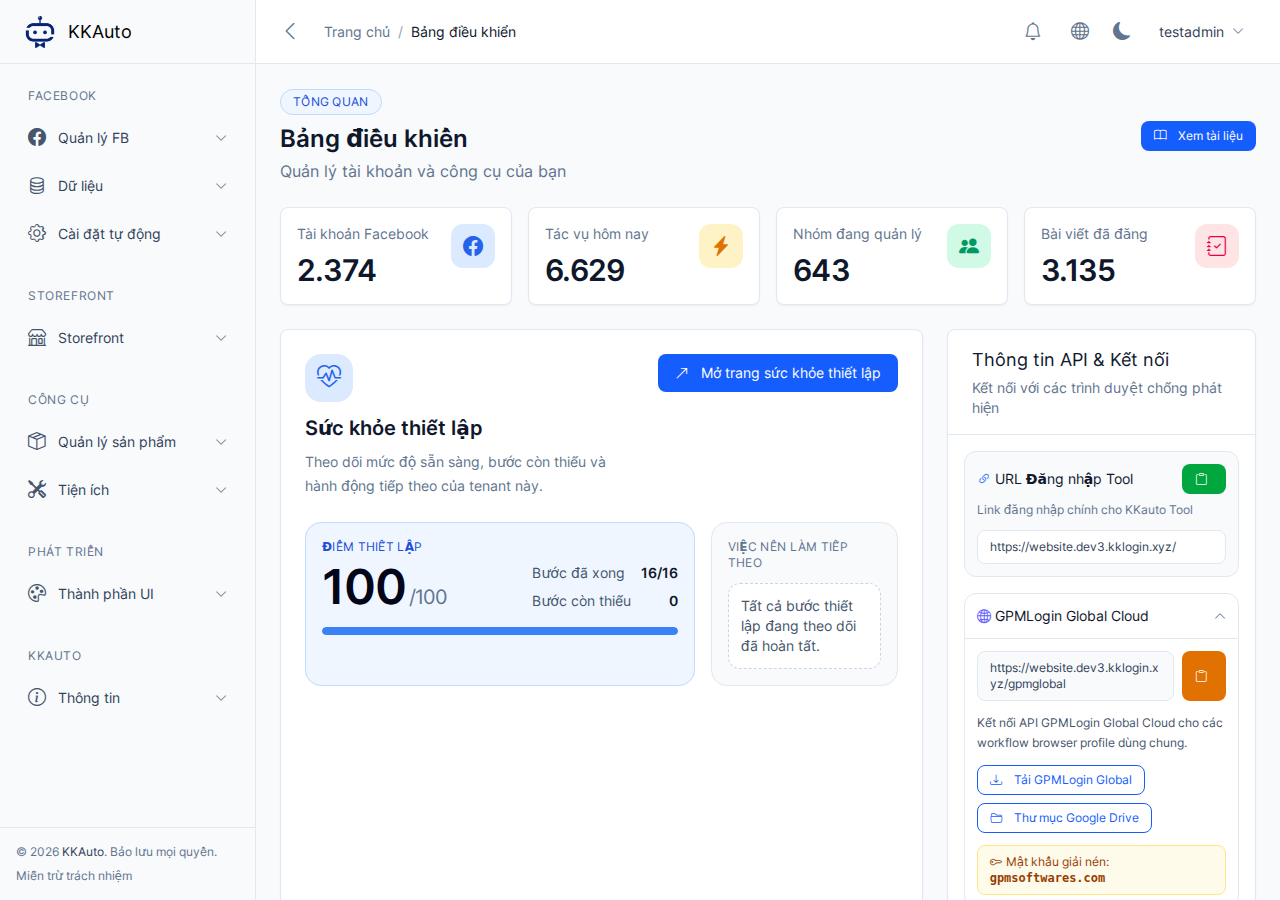The height and width of the screenshot is (900, 1280).
Task: Open the Thành phần UI menu item
Action: [x=128, y=594]
